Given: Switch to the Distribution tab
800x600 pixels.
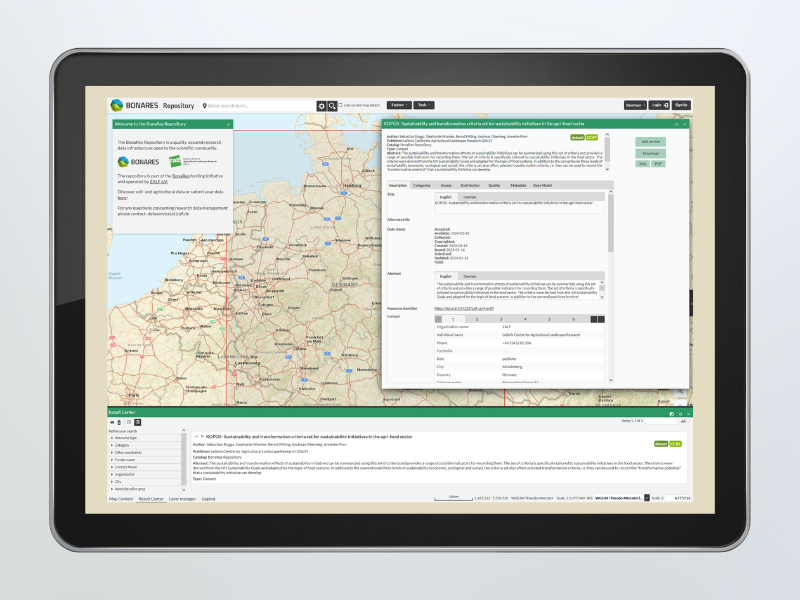Looking at the screenshot, I should pos(470,186).
